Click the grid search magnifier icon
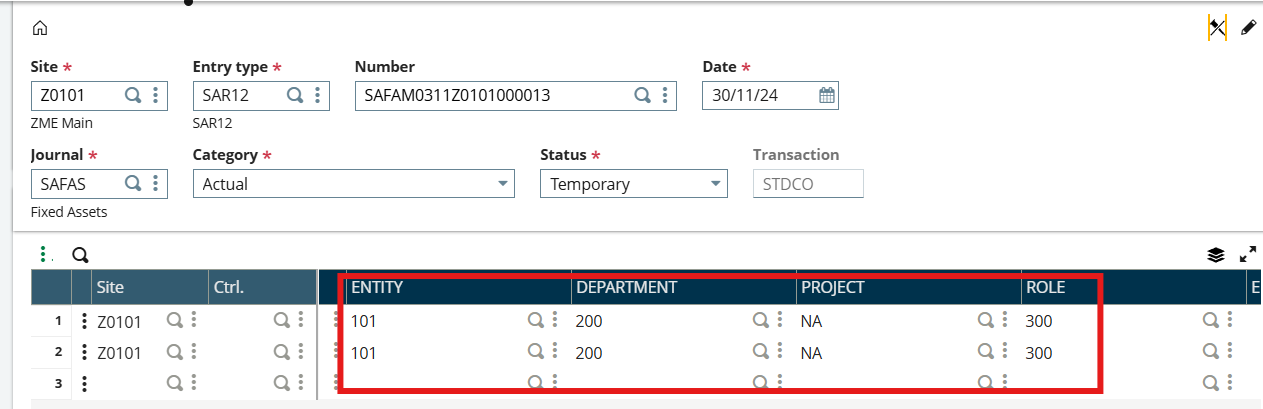Image resolution: width=1263 pixels, height=409 pixels. pyautogui.click(x=80, y=255)
